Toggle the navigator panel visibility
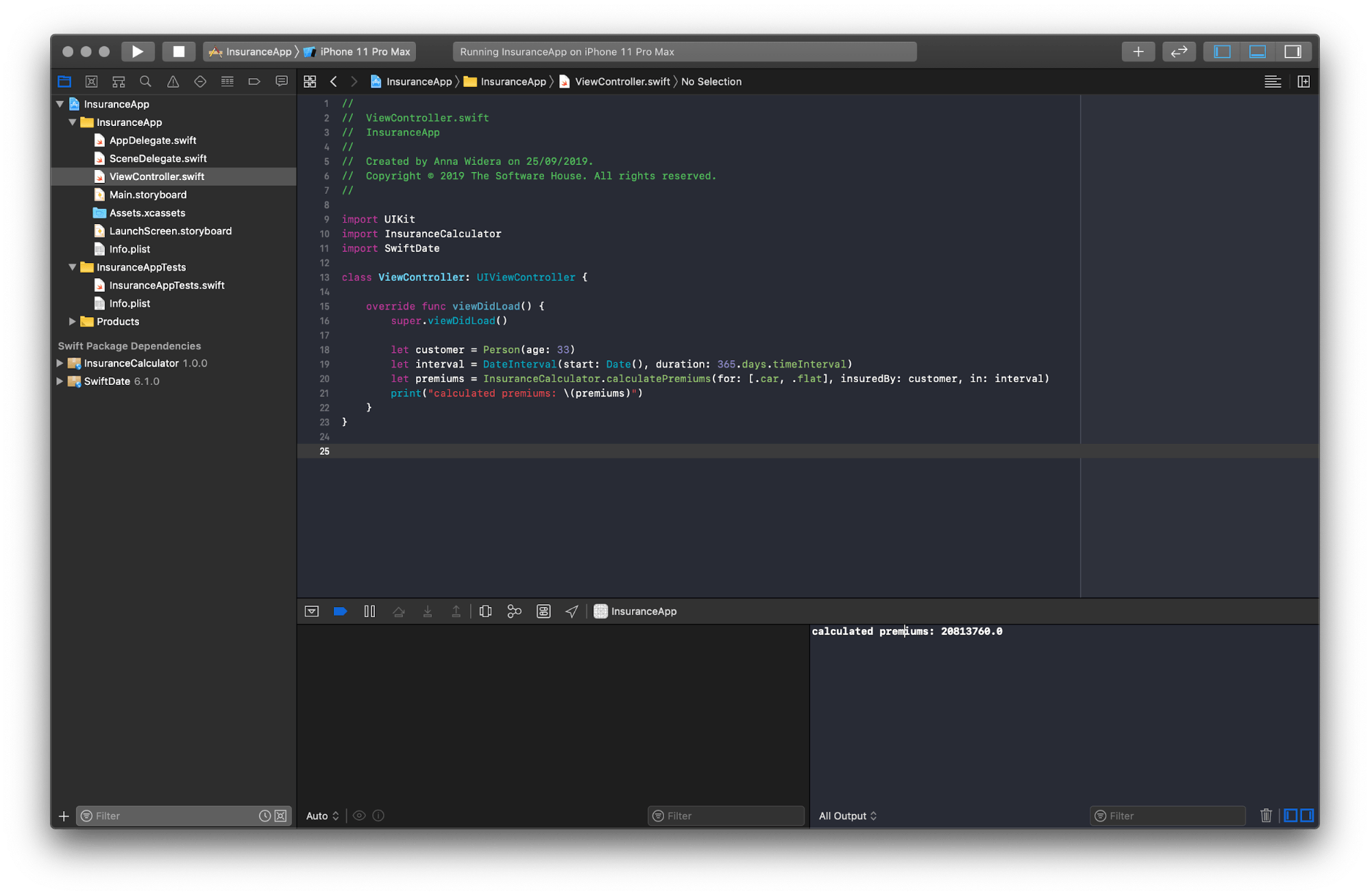Viewport: 1370px width, 896px height. point(1222,51)
